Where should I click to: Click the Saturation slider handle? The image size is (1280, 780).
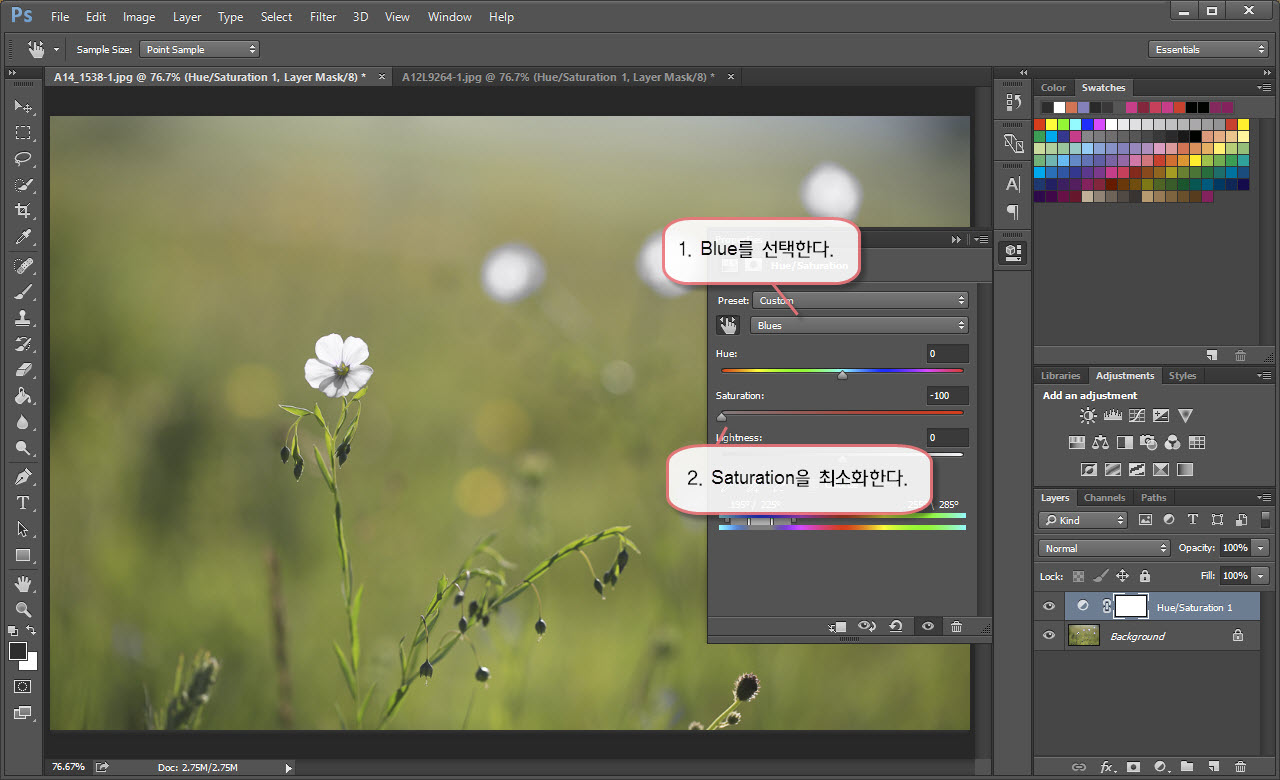[x=721, y=417]
